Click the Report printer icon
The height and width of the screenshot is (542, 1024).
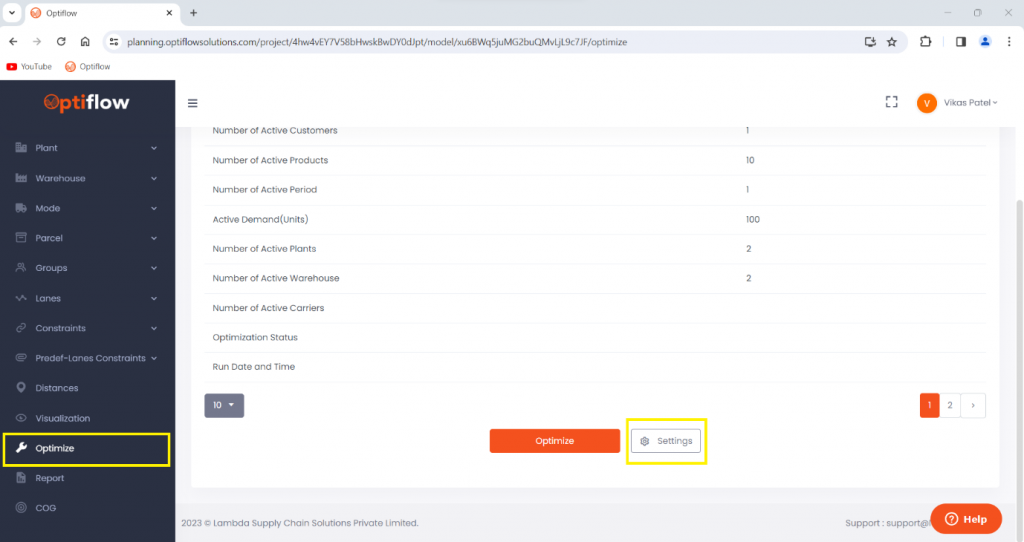(22, 478)
